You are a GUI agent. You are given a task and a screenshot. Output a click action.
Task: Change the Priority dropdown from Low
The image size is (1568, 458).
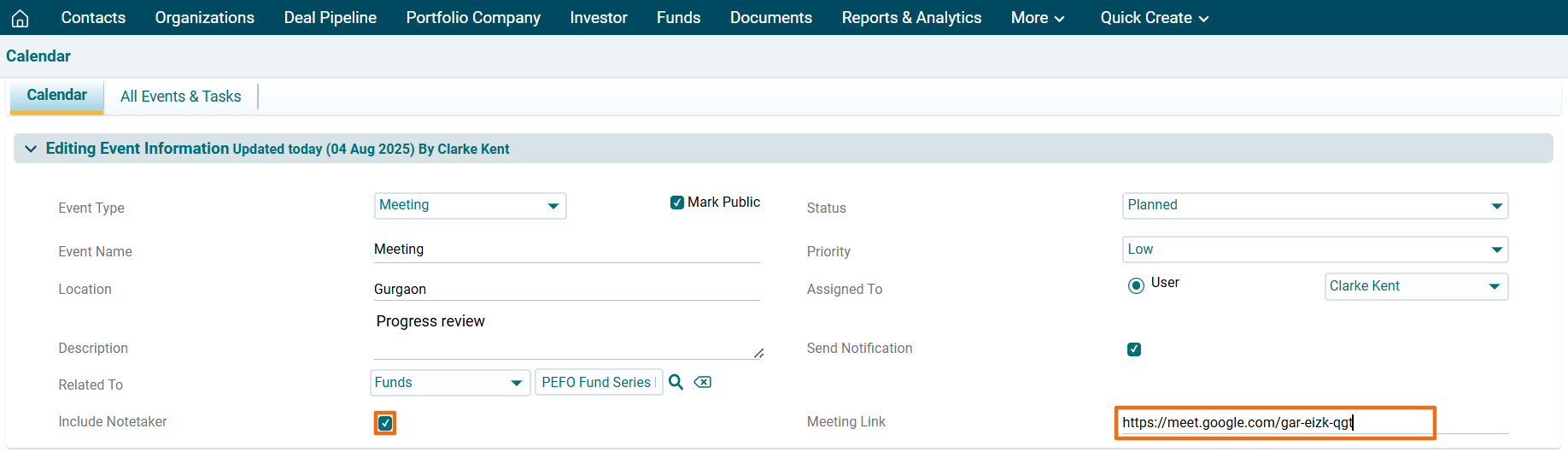[1314, 250]
